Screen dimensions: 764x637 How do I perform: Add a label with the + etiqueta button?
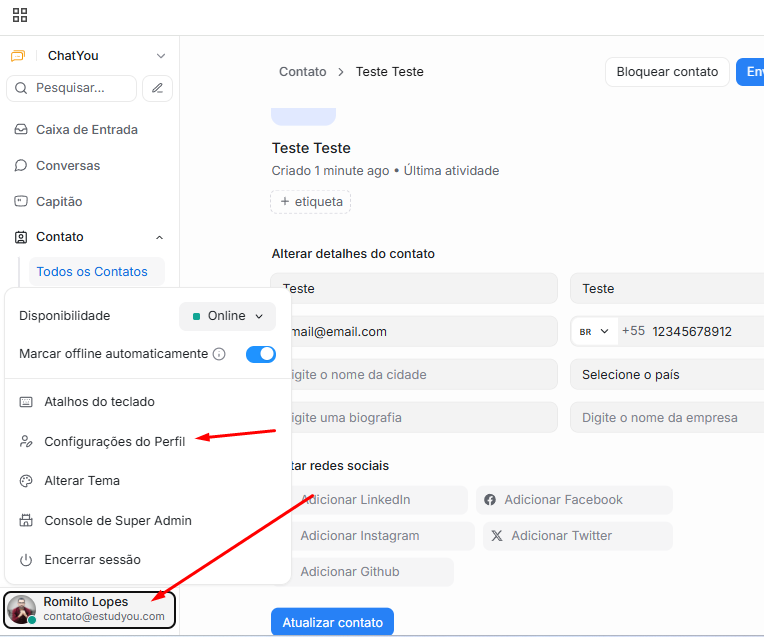tap(311, 202)
